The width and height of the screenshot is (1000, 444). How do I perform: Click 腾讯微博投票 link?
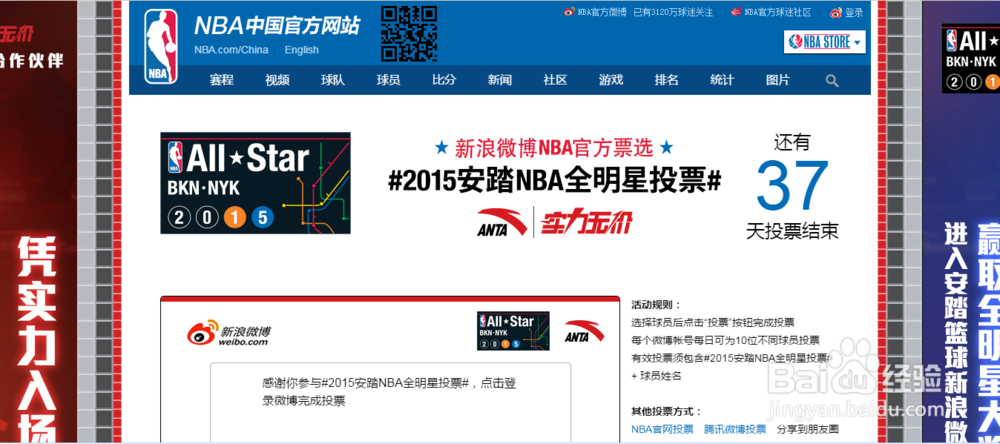[x=735, y=429]
